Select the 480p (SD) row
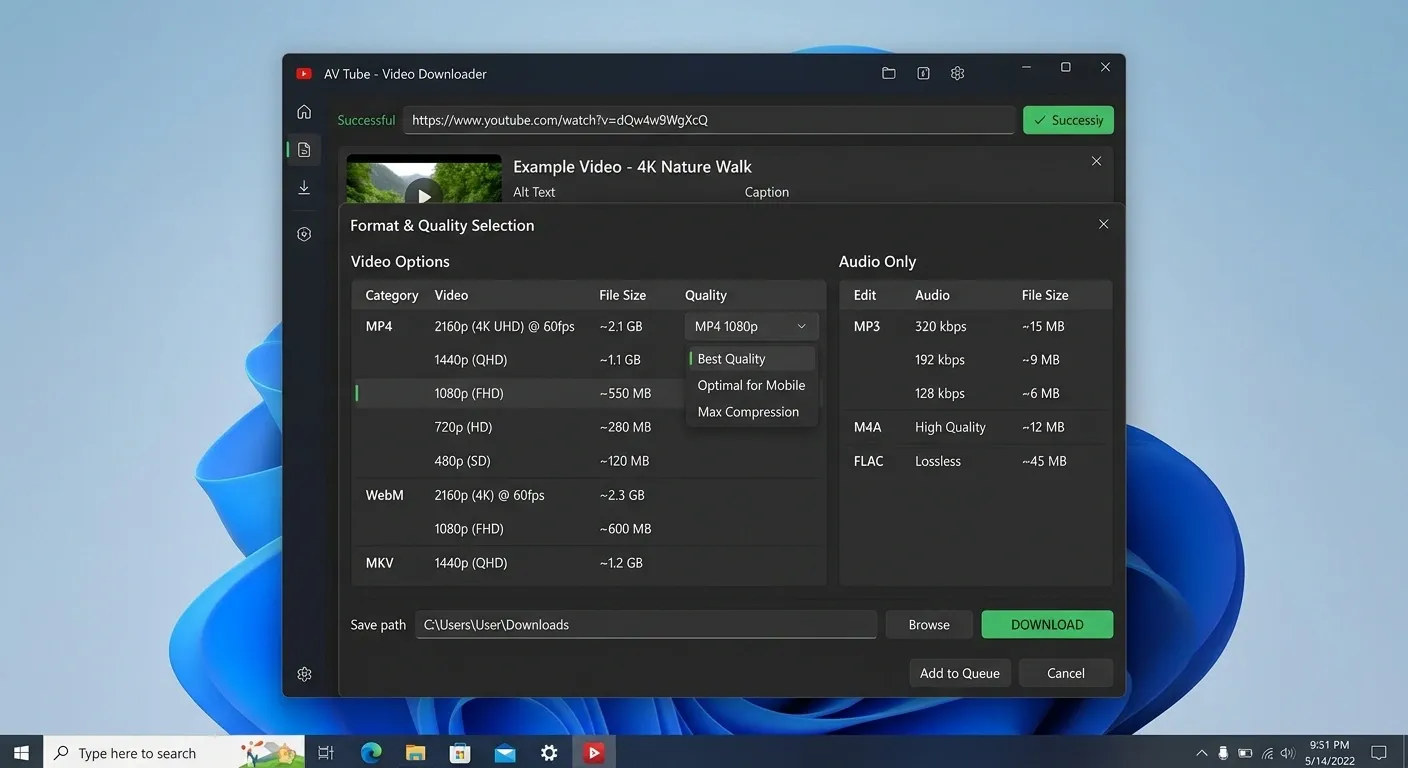Viewport: 1408px width, 768px height. click(x=588, y=462)
